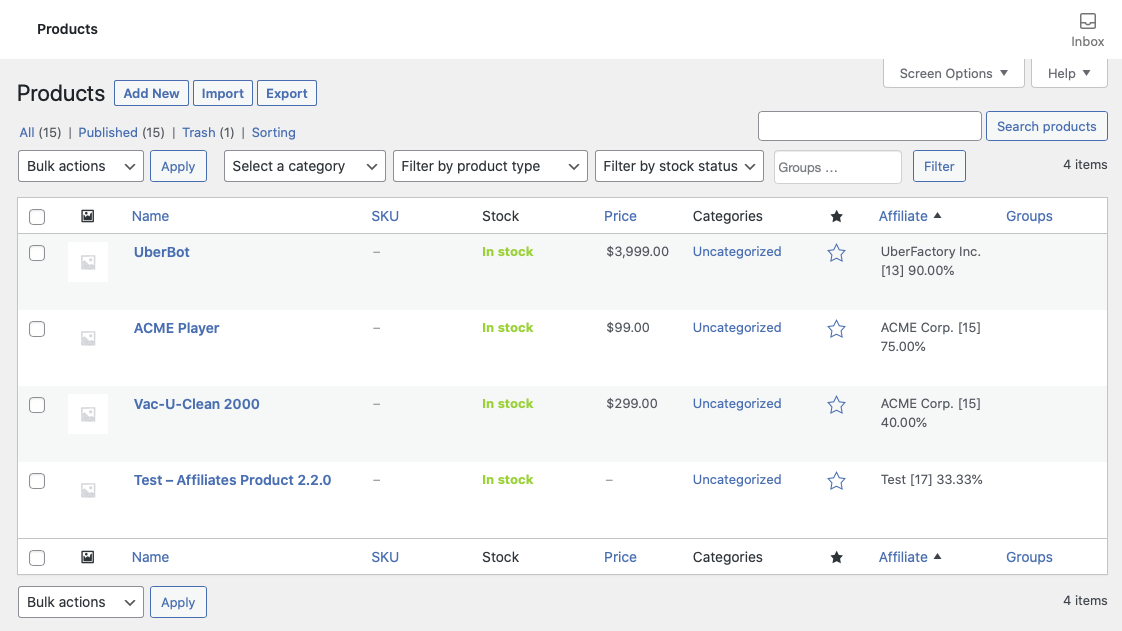
Task: Click Groups column in footer row
Action: (x=1029, y=557)
